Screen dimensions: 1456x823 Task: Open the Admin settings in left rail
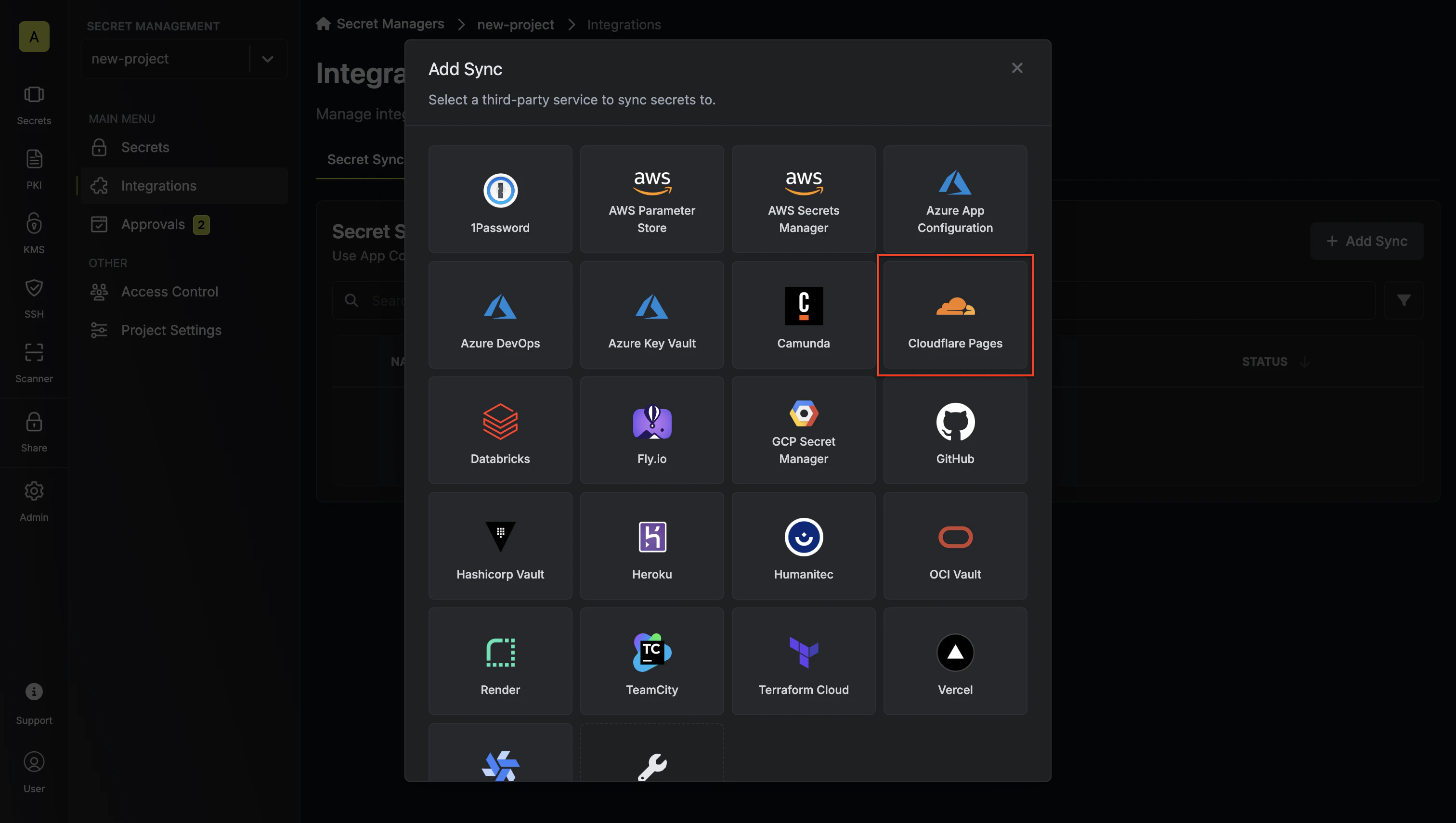(x=34, y=502)
